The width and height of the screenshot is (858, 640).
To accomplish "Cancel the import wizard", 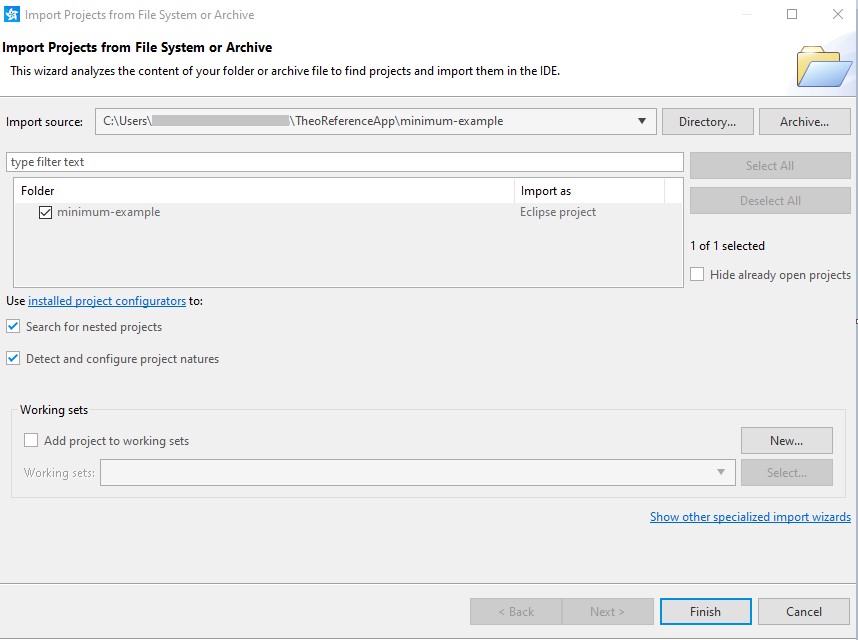I will pyautogui.click(x=803, y=612).
